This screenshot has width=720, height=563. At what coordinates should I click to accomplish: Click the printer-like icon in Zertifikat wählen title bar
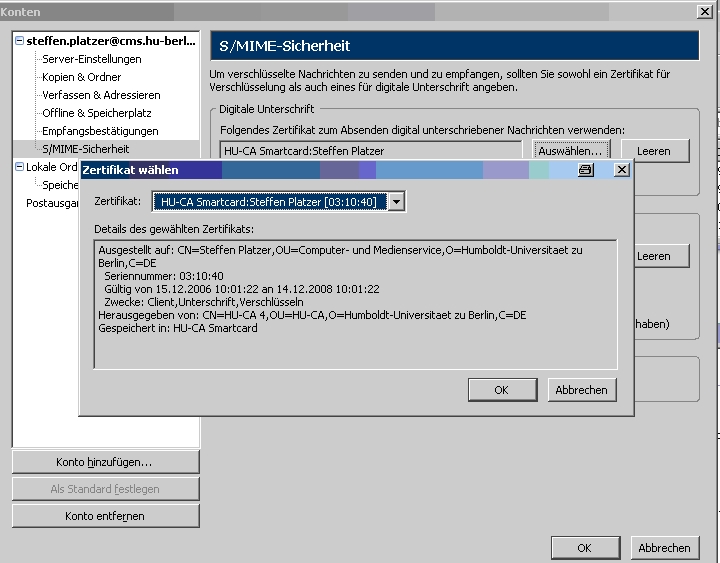tap(586, 170)
